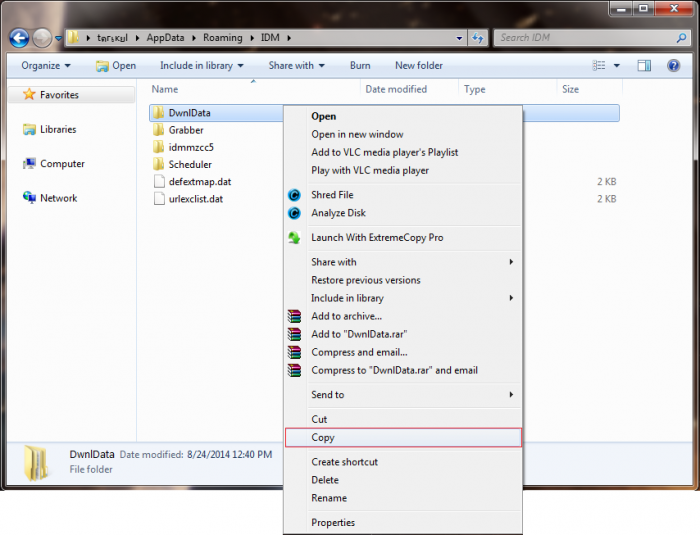Viewport: 700px width, 535px height.
Task: Click the icon for Compress to "DwnlData.rar" and email
Action: click(294, 370)
